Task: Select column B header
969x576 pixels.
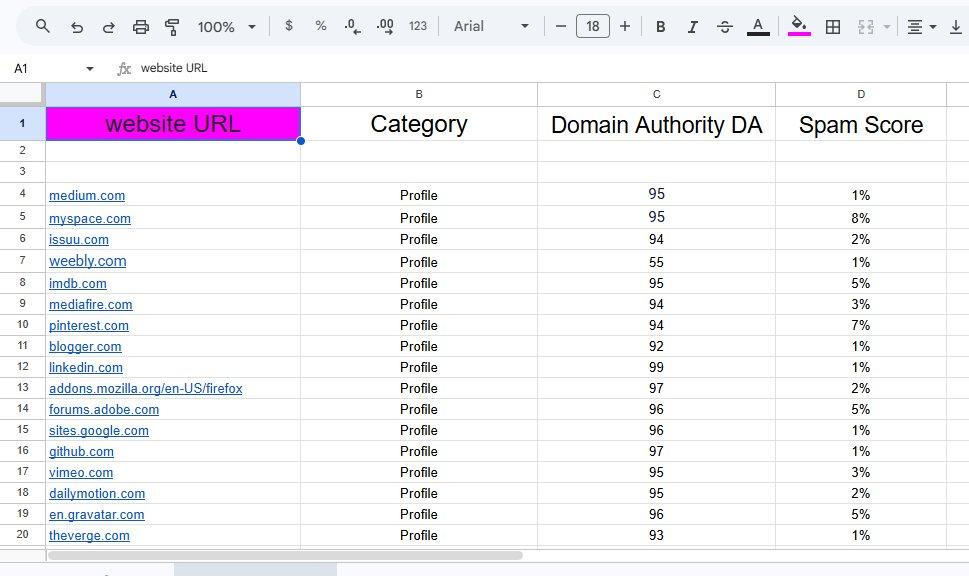Action: [419, 95]
